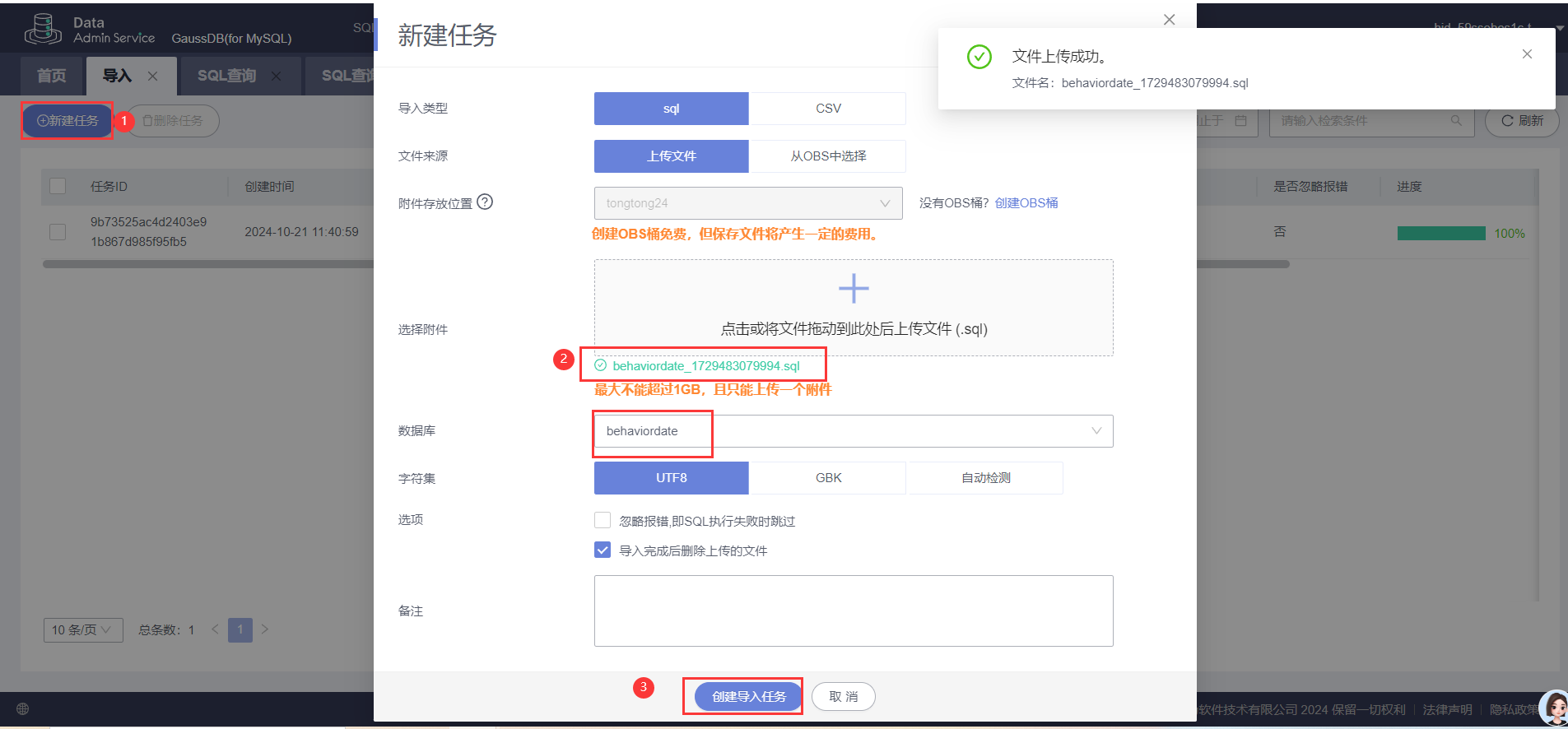Select the CSV import type
The width and height of the screenshot is (1568, 729).
pos(828,109)
